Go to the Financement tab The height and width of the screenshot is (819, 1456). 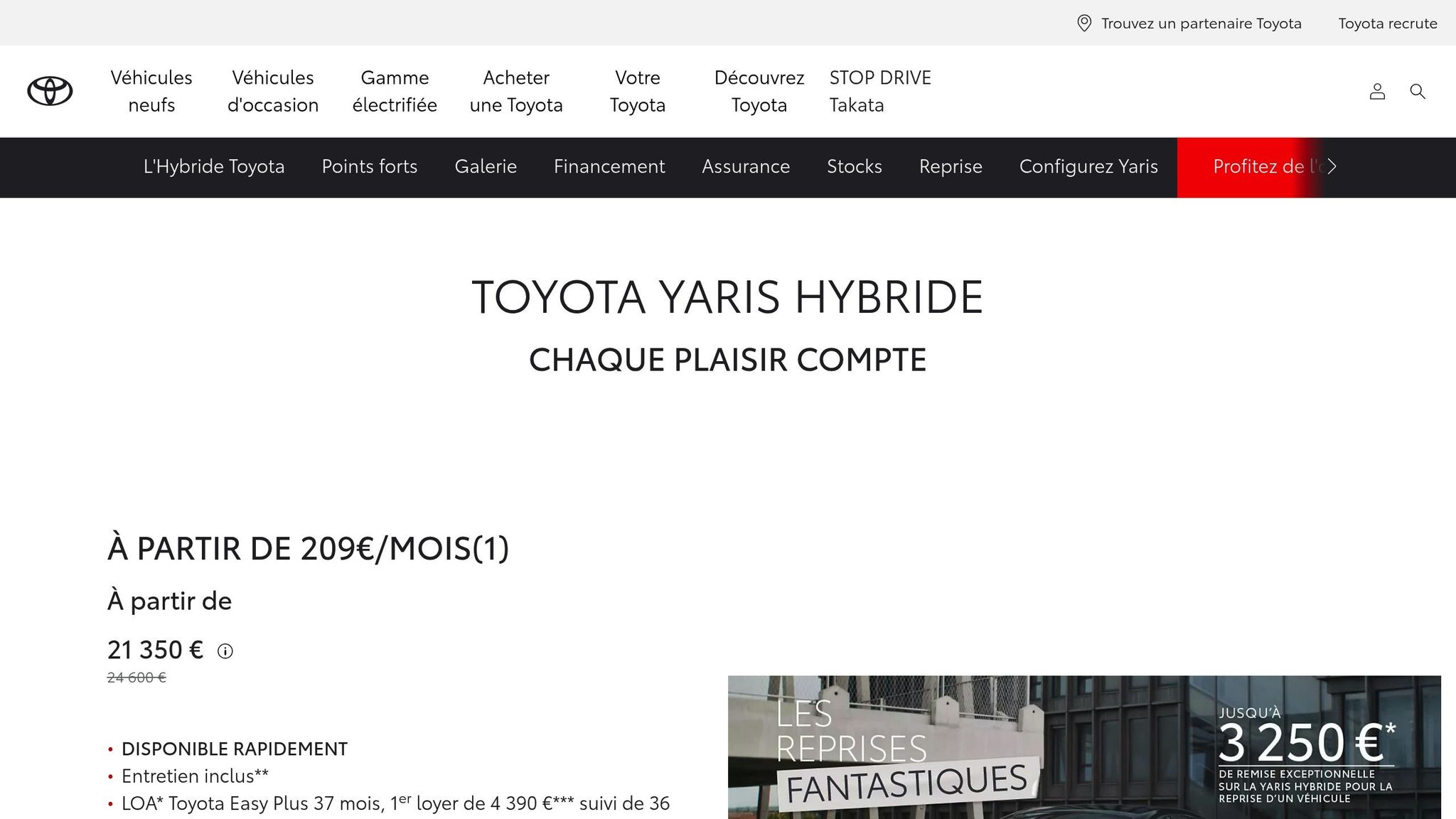[x=609, y=166]
